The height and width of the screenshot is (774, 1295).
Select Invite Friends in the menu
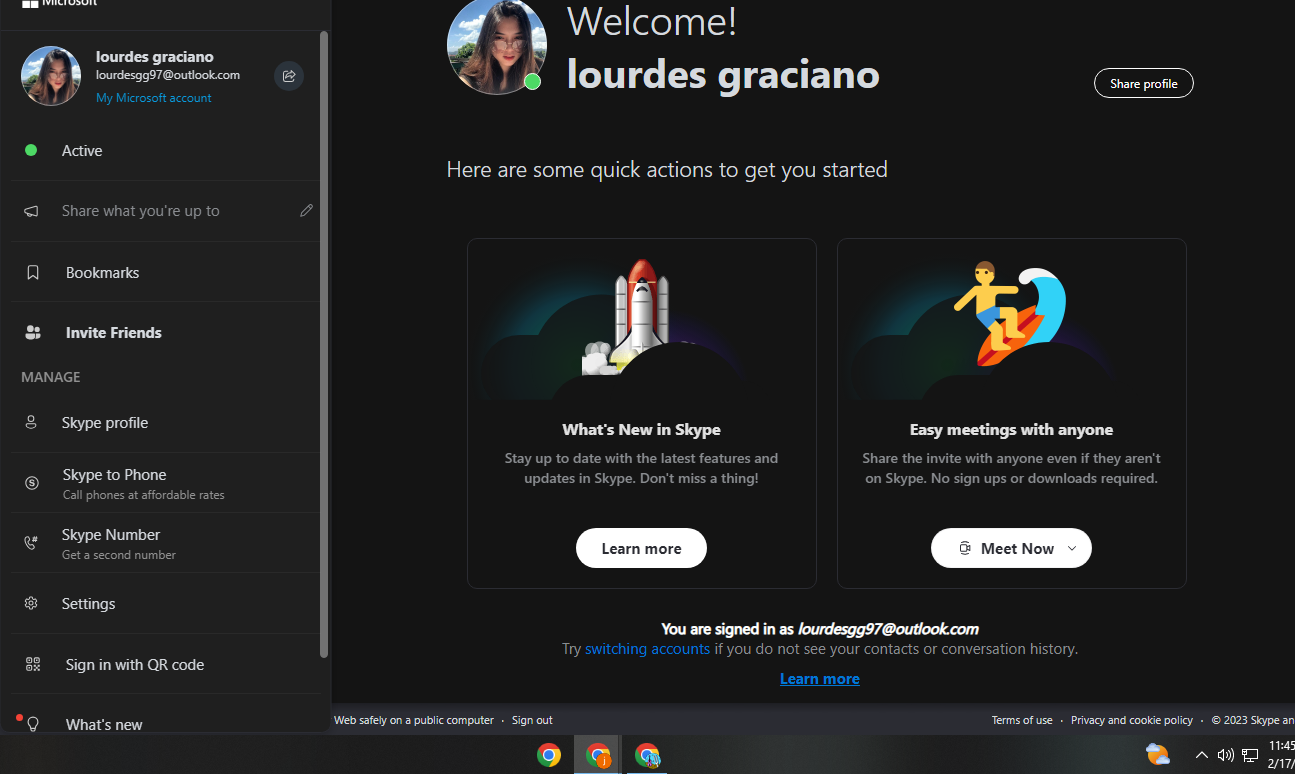click(x=166, y=333)
